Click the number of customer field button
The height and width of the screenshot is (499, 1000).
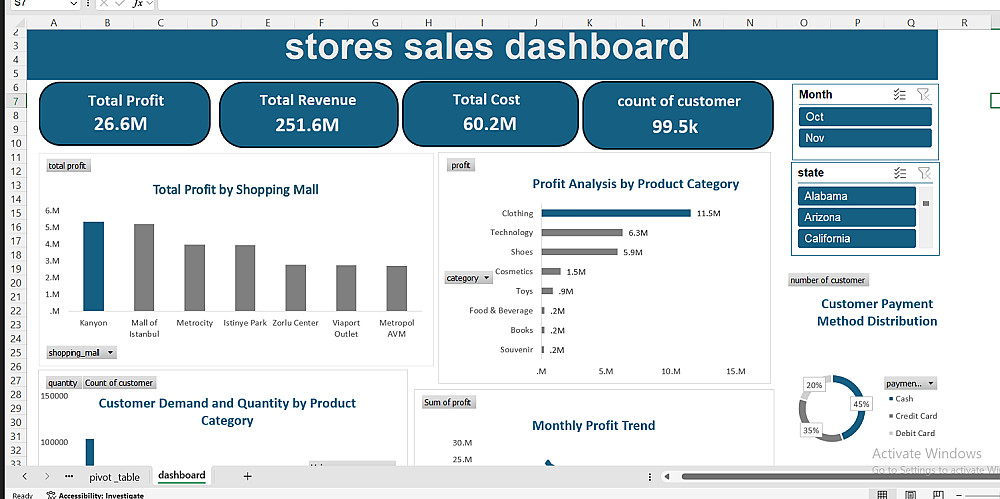828,280
